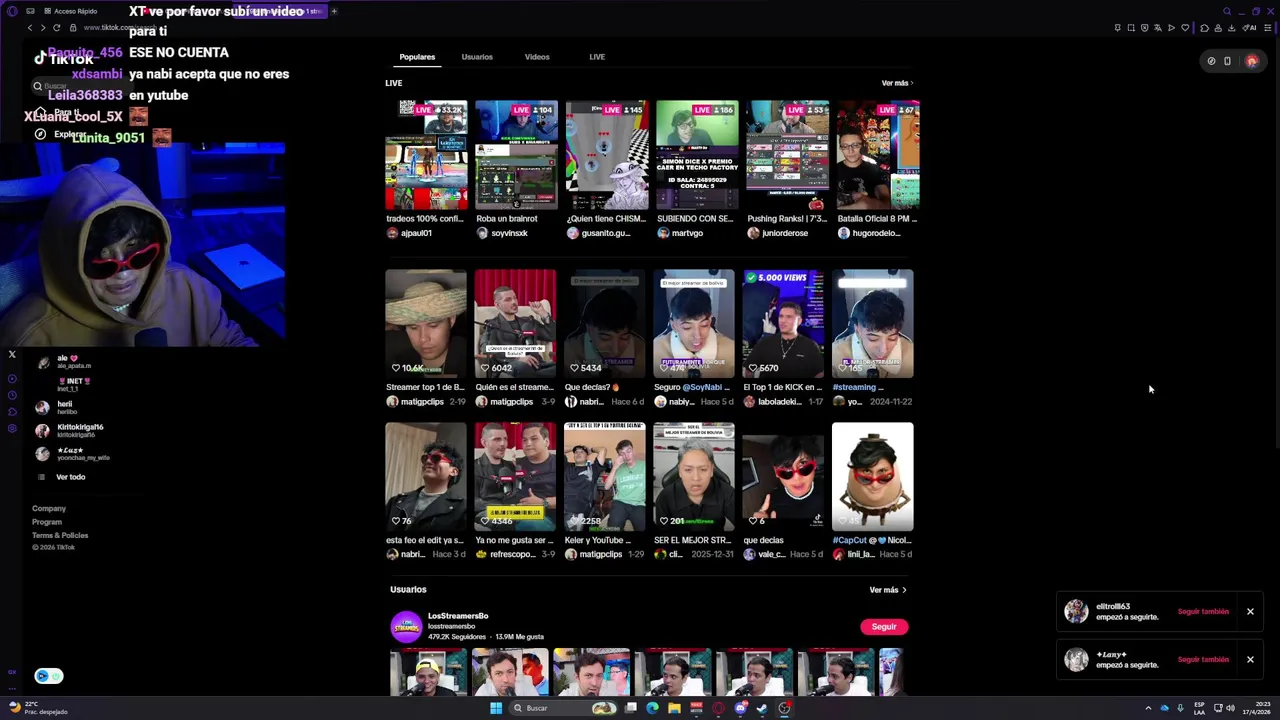Screen dimensions: 1280x720
Task: Click the browser tab search magnifier
Action: (1227, 11)
